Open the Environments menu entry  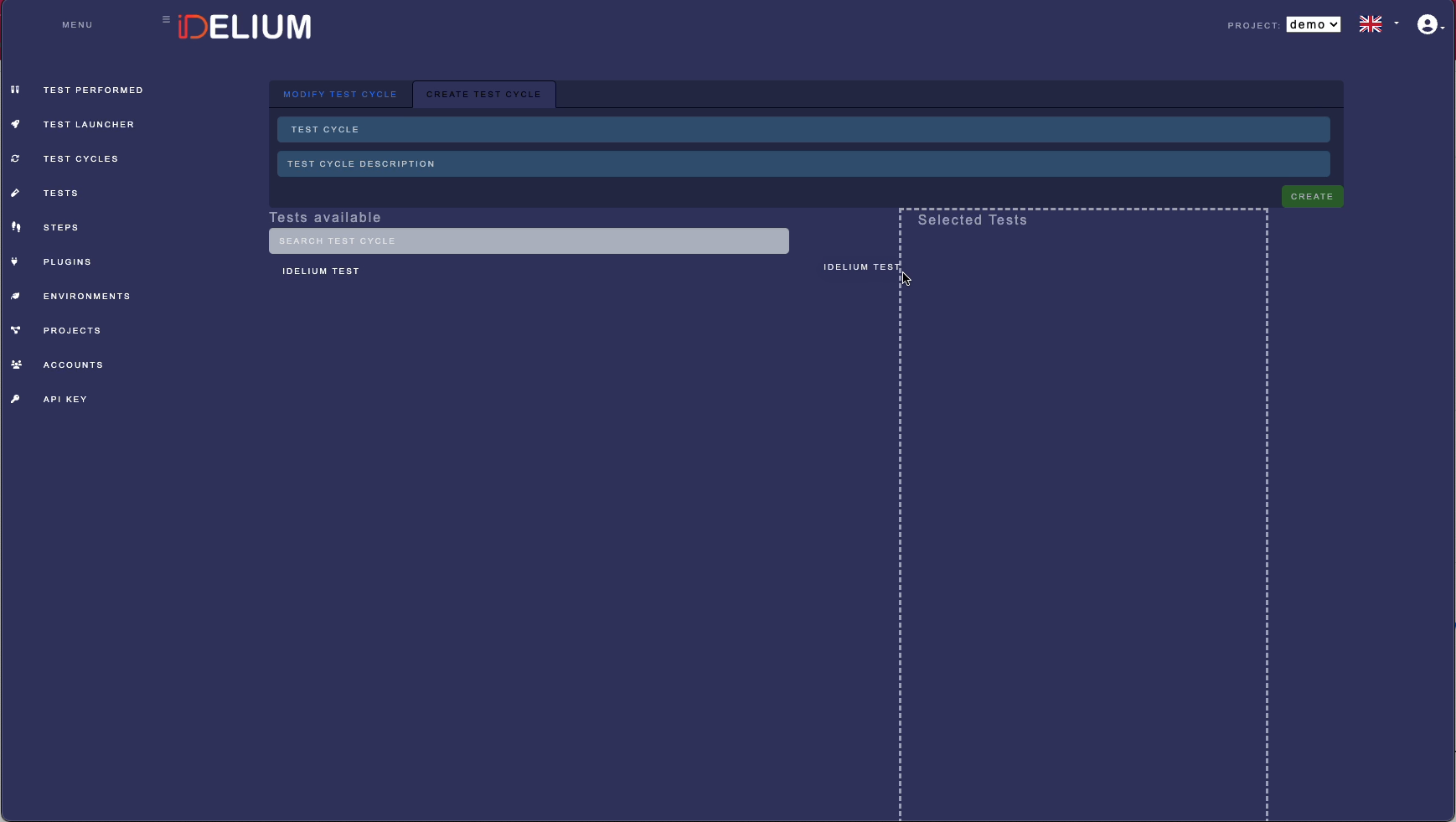(x=87, y=296)
